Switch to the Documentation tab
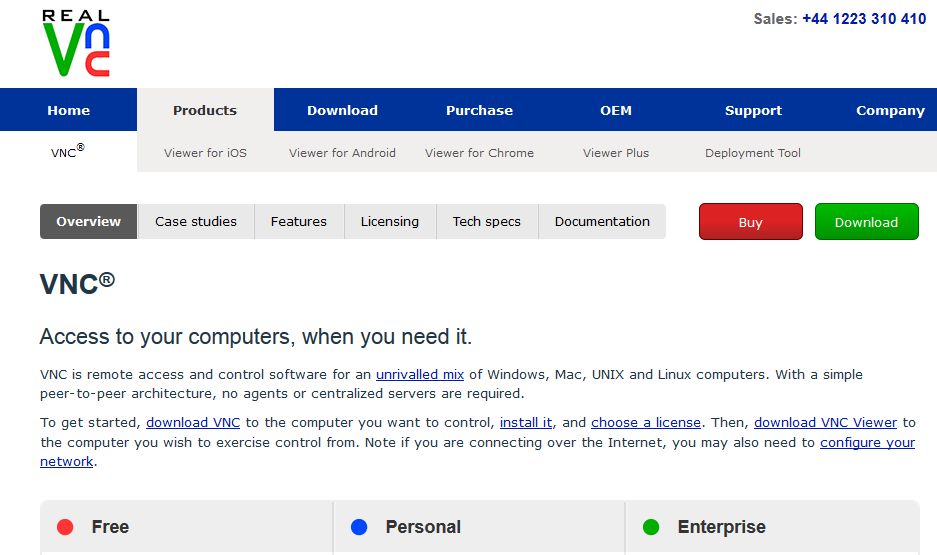 [602, 222]
